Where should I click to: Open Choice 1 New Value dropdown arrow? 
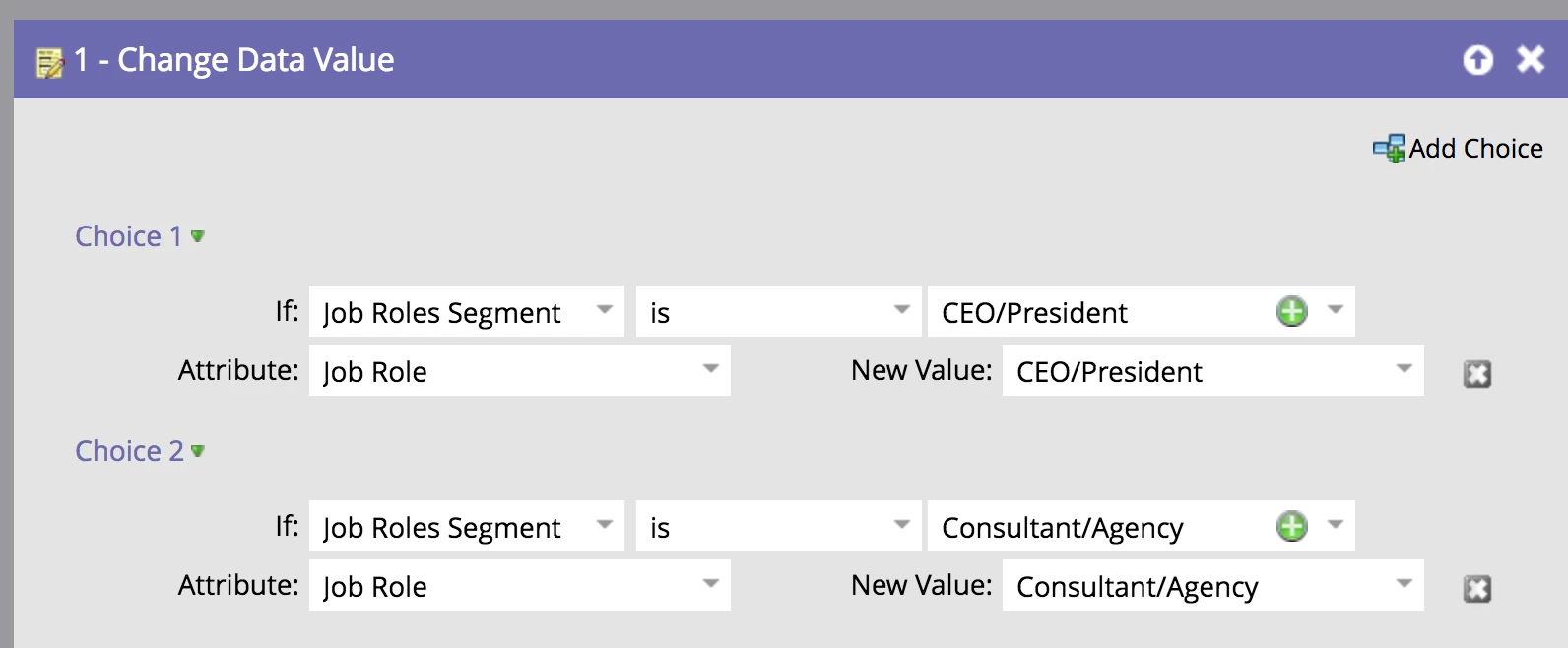tap(1404, 370)
